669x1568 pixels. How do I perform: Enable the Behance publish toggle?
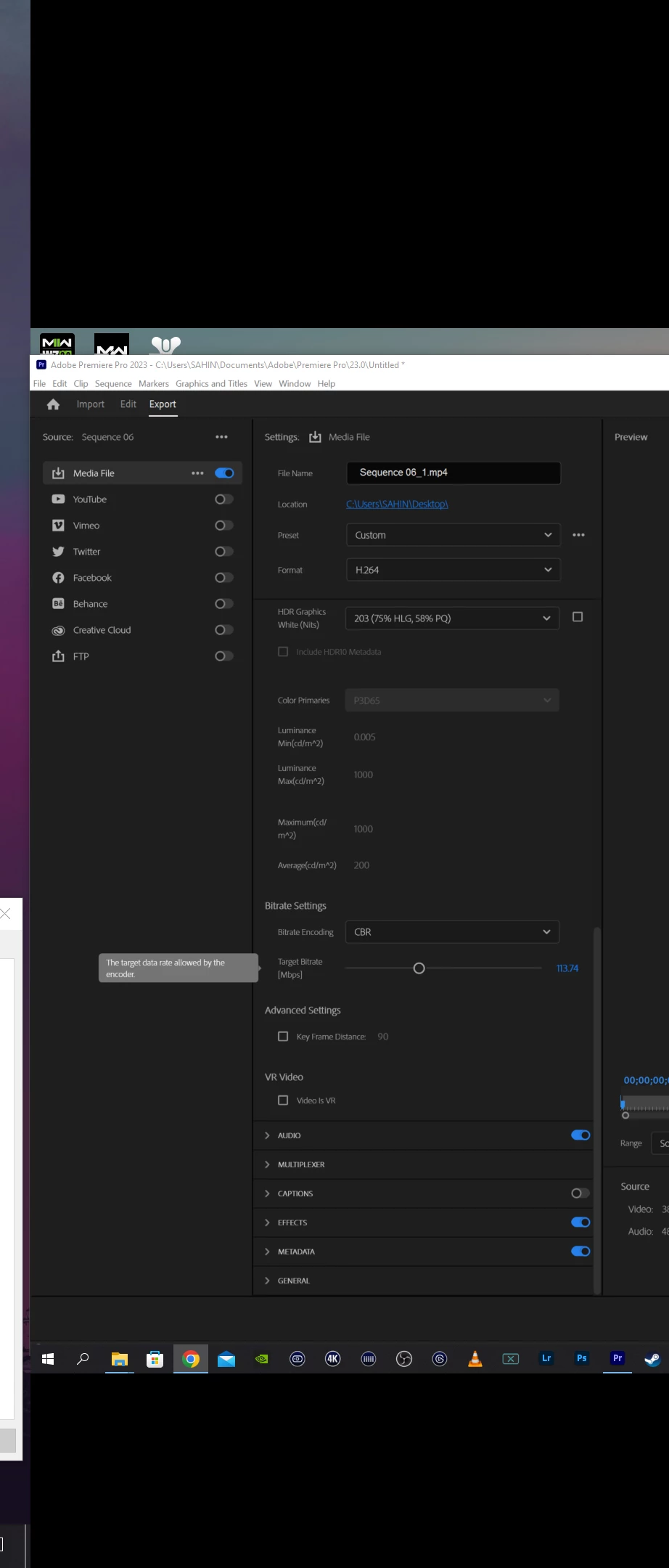[x=224, y=604]
